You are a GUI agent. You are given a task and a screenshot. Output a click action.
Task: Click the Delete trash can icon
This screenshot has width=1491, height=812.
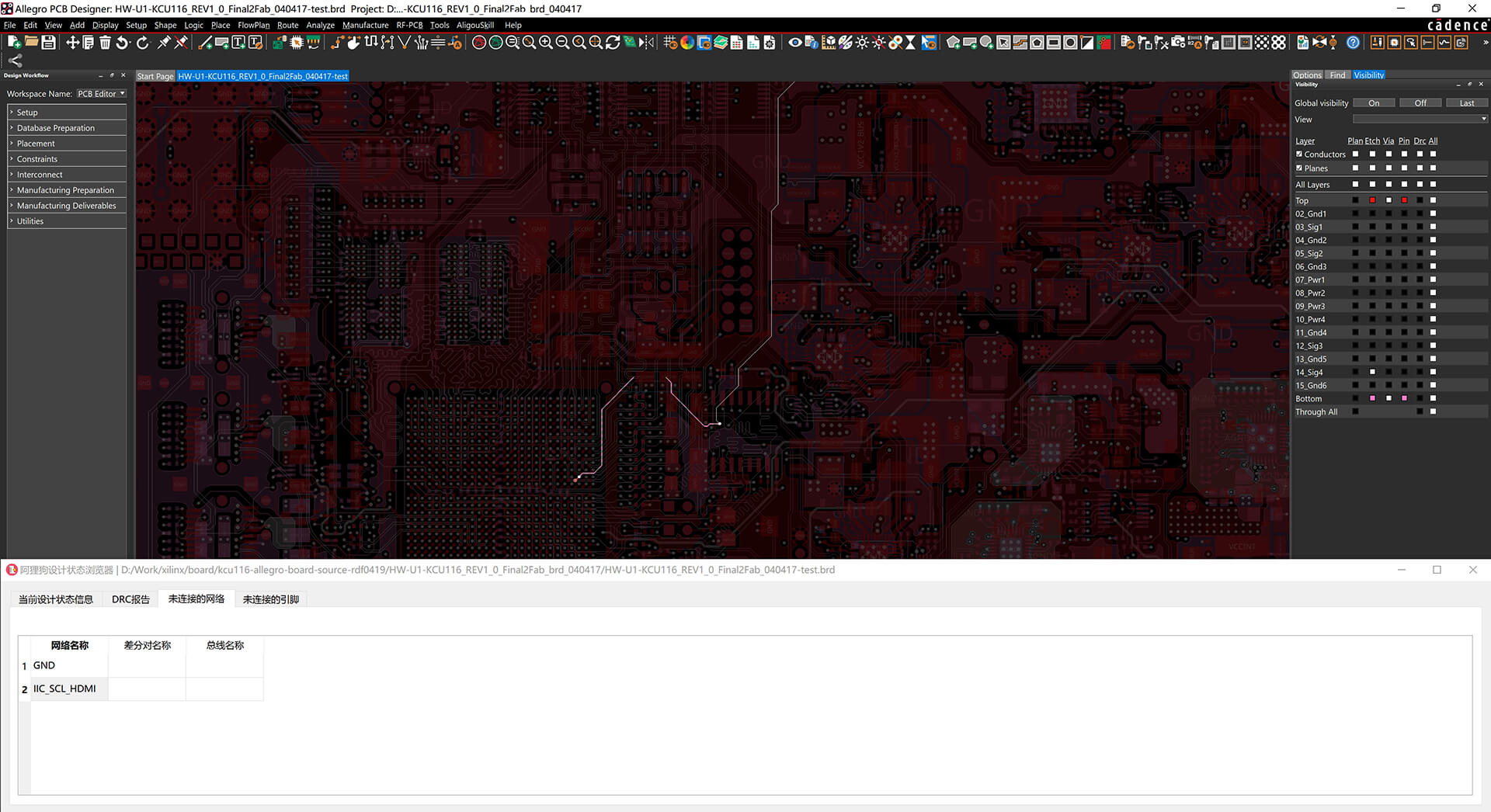pos(105,42)
